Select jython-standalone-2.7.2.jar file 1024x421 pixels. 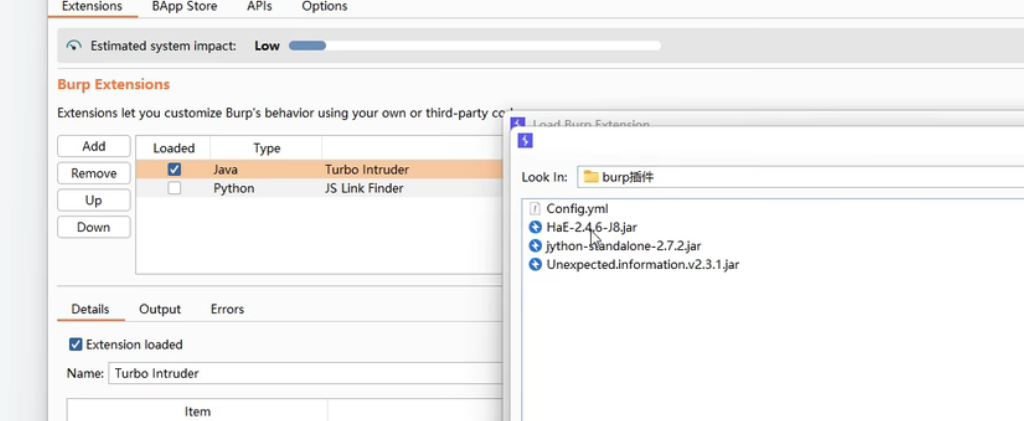tap(624, 246)
